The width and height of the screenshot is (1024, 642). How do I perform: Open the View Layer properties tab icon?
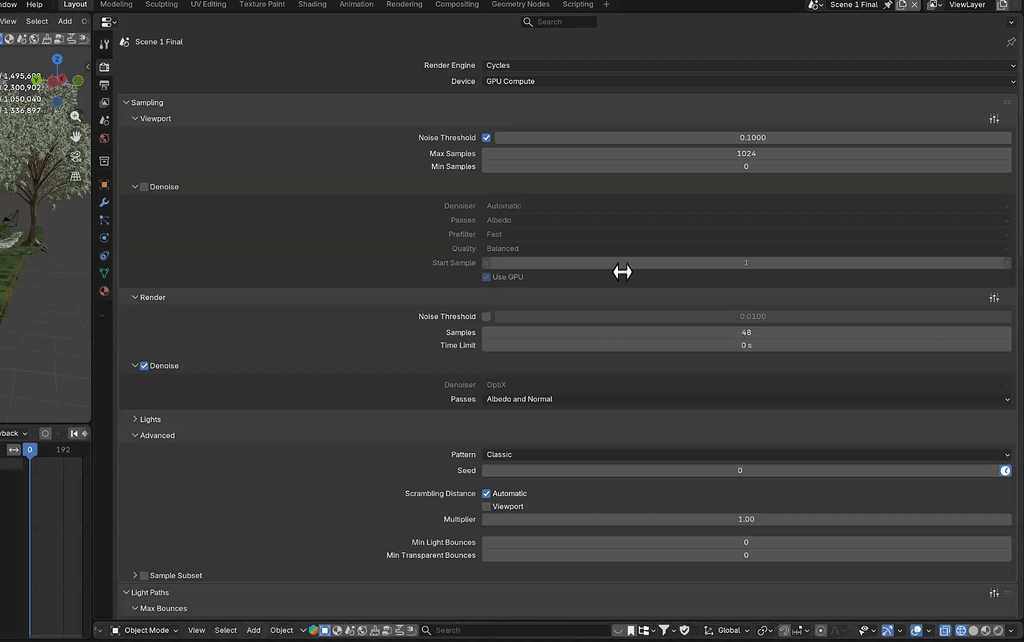point(104,103)
